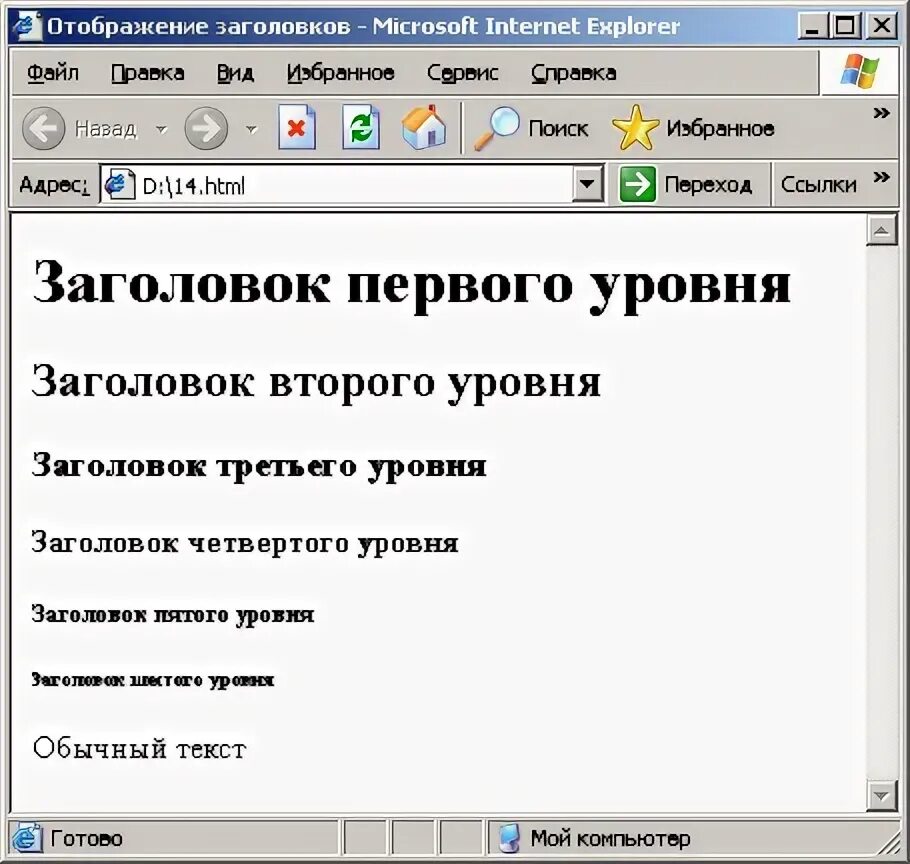Click the Internet Explorer page icon in address bar
The image size is (910, 864).
click(118, 184)
